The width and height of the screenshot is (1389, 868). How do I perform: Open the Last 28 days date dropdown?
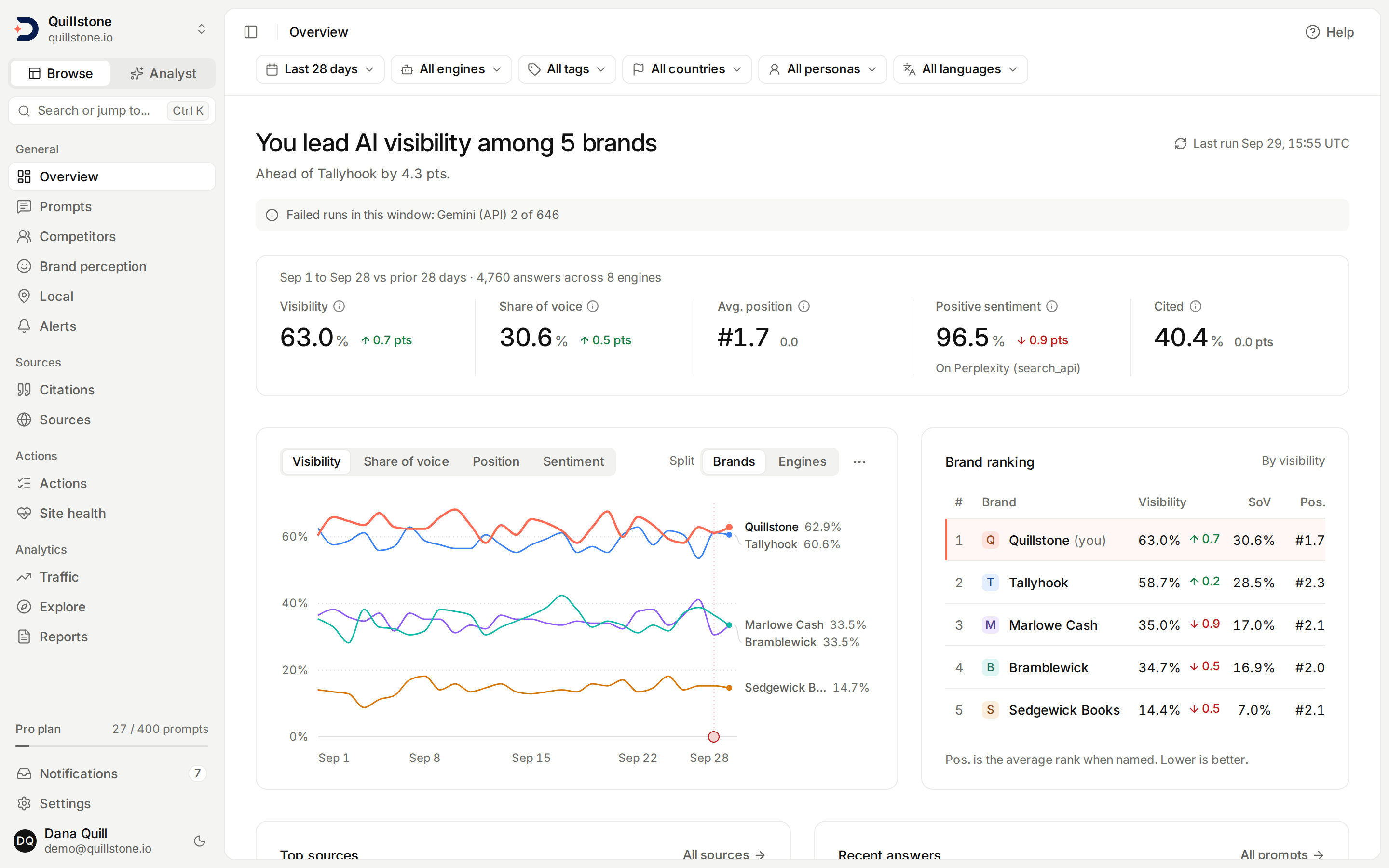pyautogui.click(x=320, y=69)
